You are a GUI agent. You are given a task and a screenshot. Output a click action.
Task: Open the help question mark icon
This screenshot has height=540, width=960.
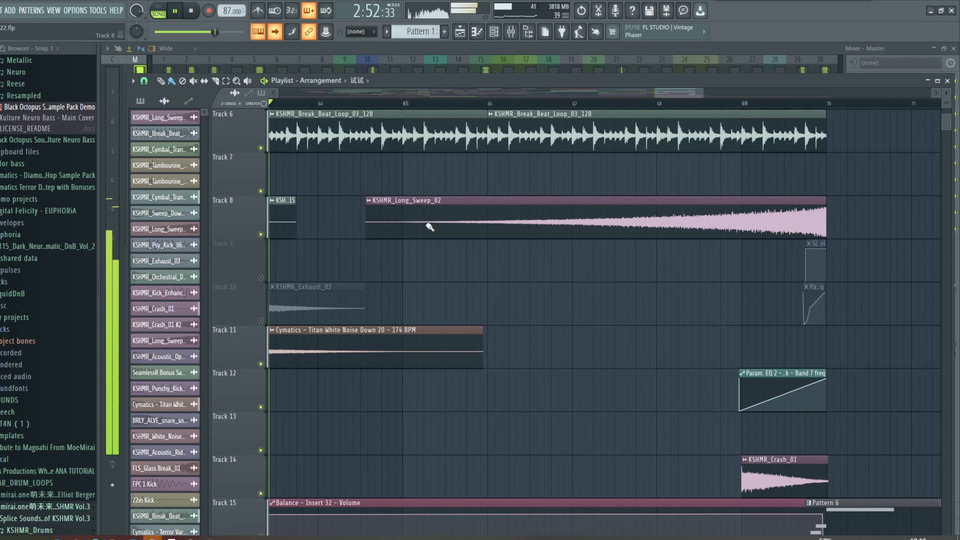(x=632, y=11)
